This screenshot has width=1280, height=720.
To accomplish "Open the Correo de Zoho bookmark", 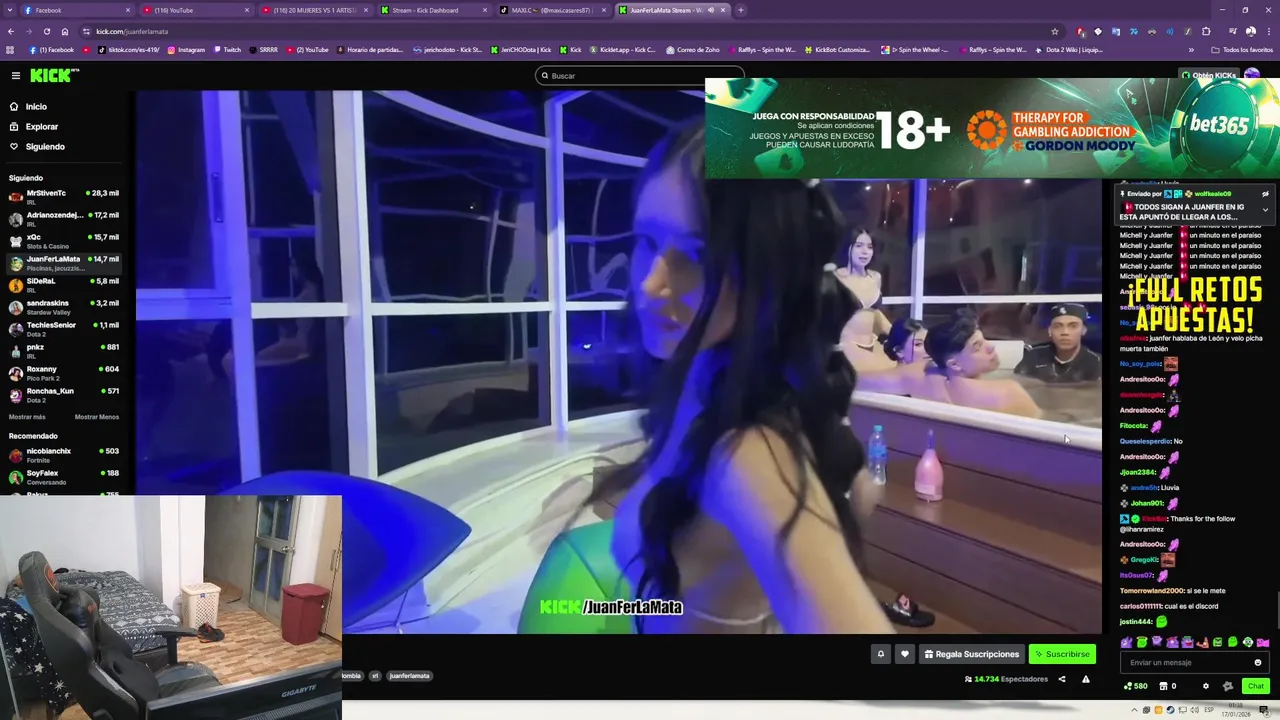I will [692, 49].
